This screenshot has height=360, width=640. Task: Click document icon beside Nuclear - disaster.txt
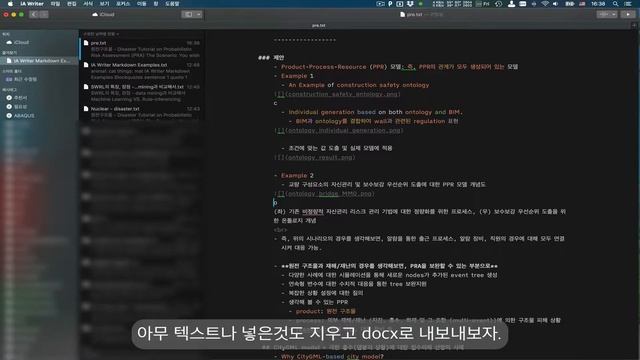coord(86,109)
